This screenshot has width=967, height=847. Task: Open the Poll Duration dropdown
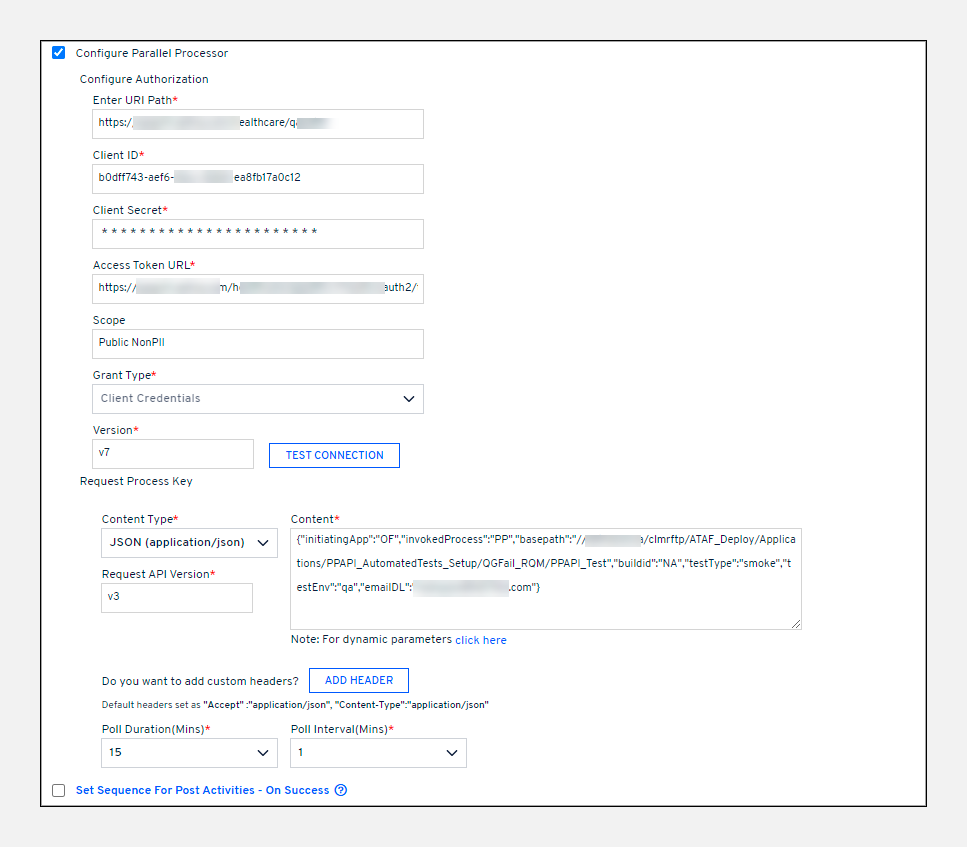[189, 753]
